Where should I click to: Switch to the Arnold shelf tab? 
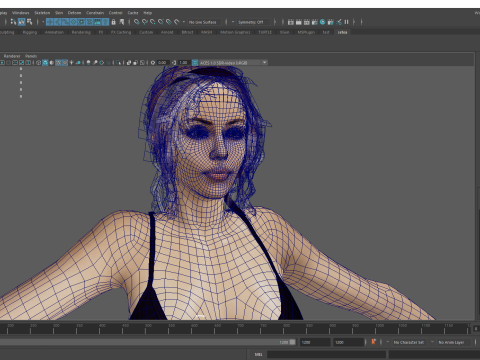point(167,32)
